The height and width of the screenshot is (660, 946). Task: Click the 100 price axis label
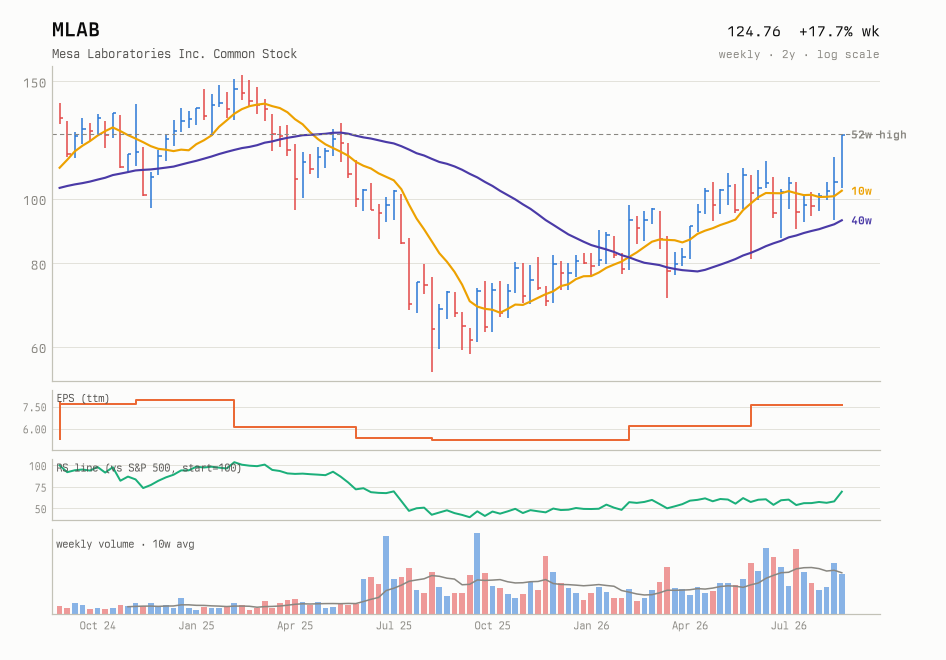coord(35,200)
